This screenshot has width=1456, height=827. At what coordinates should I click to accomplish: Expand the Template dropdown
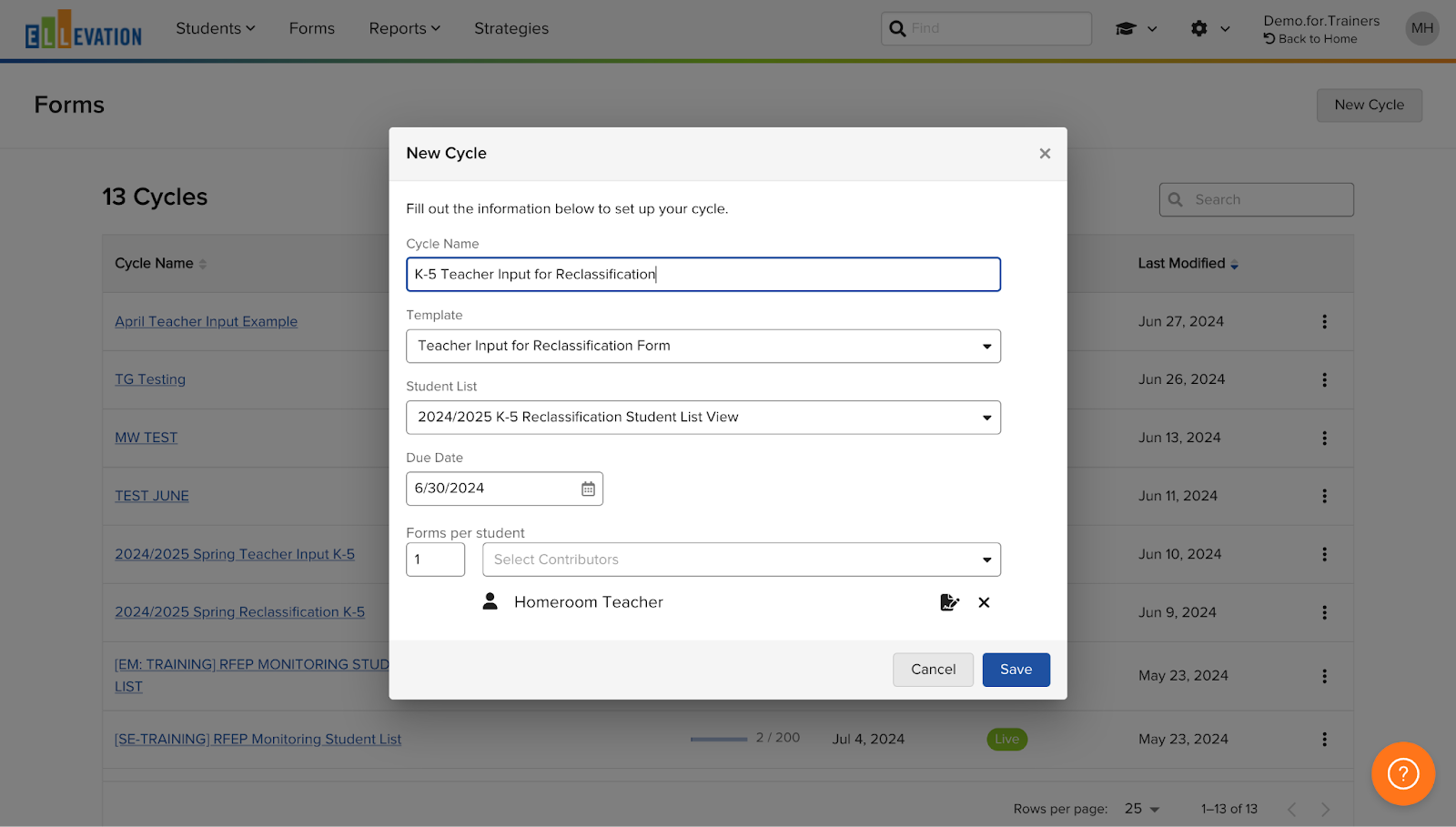(703, 346)
